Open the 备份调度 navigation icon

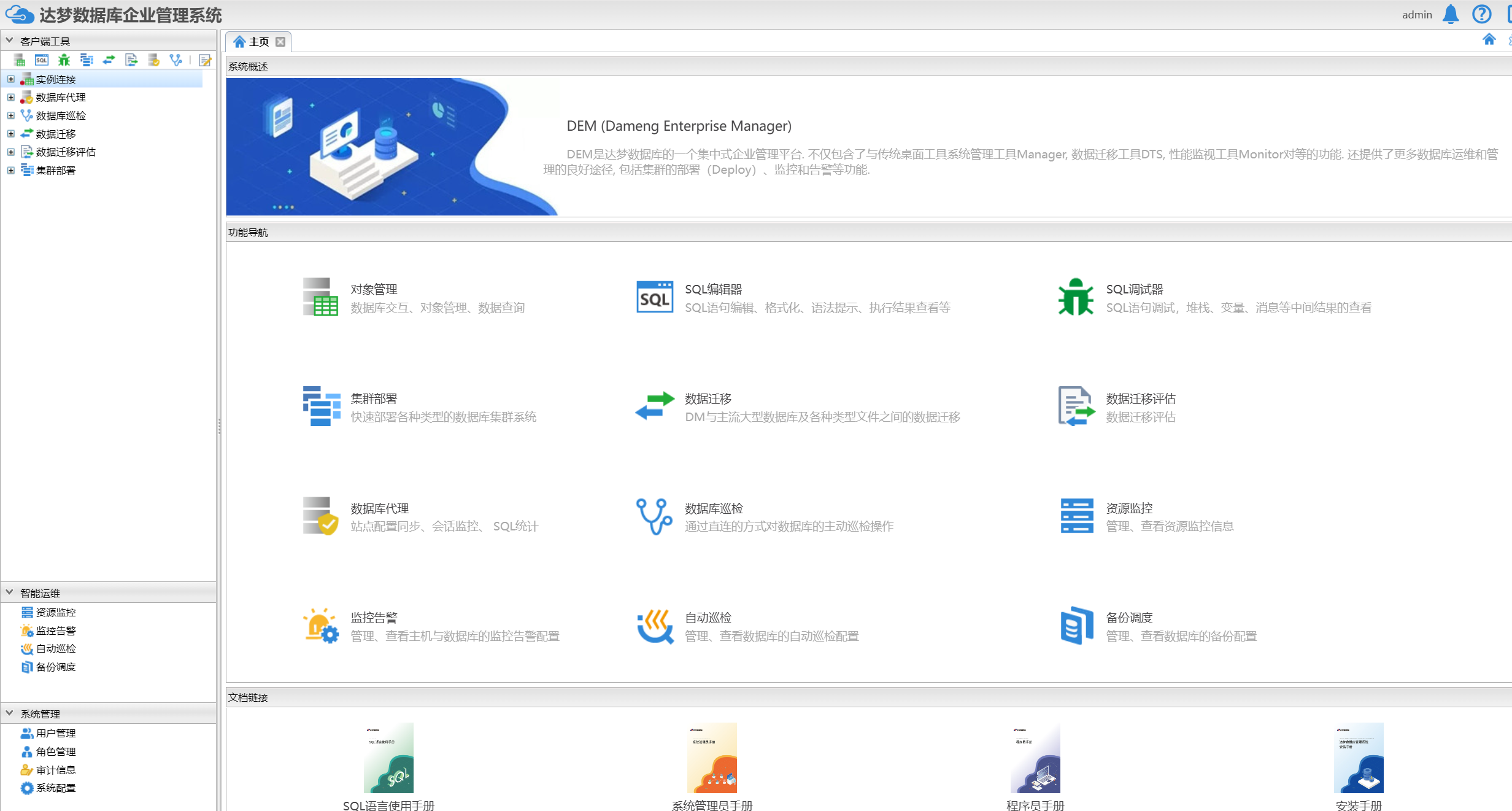(x=1076, y=626)
